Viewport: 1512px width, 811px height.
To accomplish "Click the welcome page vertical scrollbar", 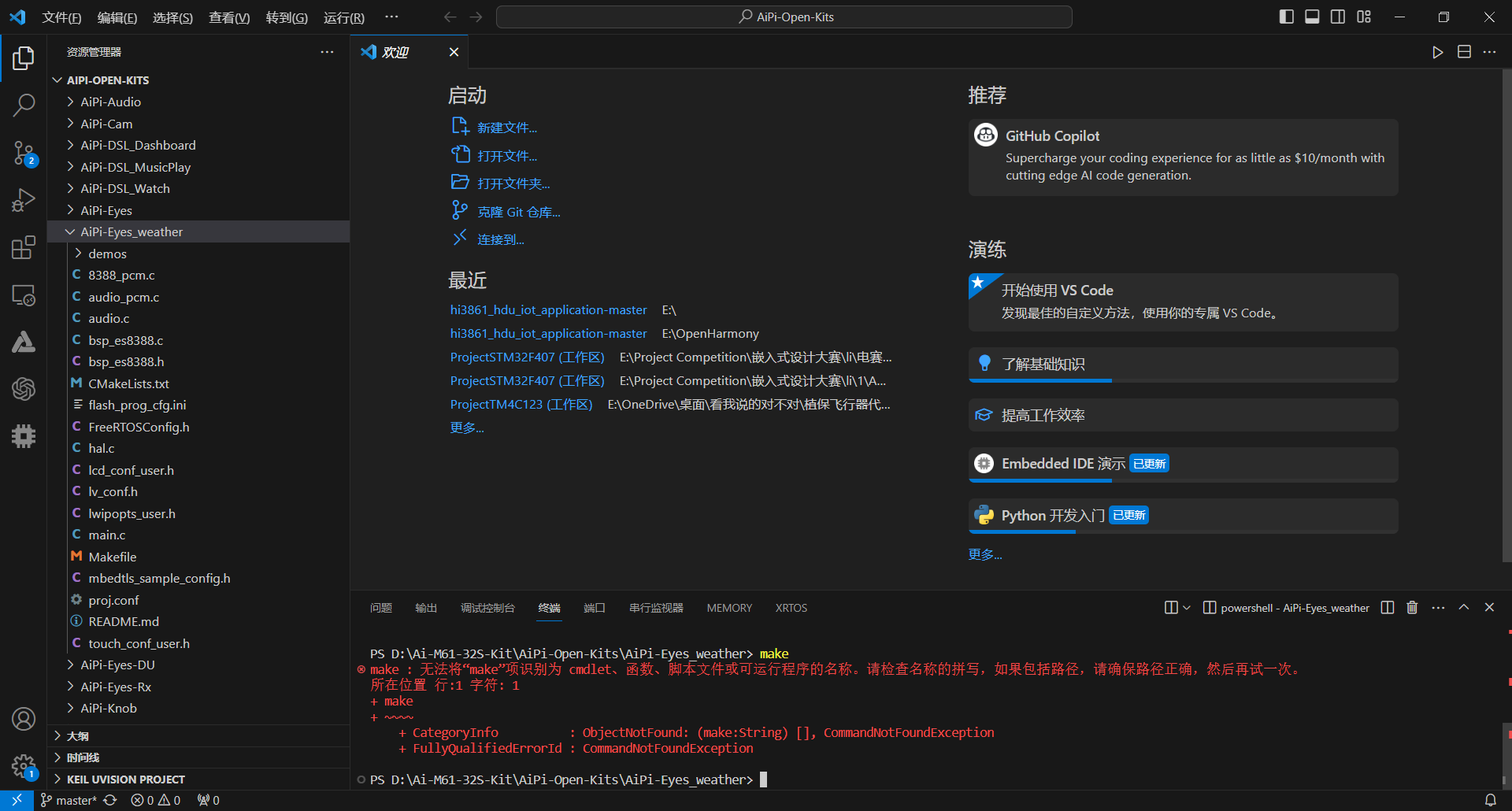I will [x=1507, y=315].
